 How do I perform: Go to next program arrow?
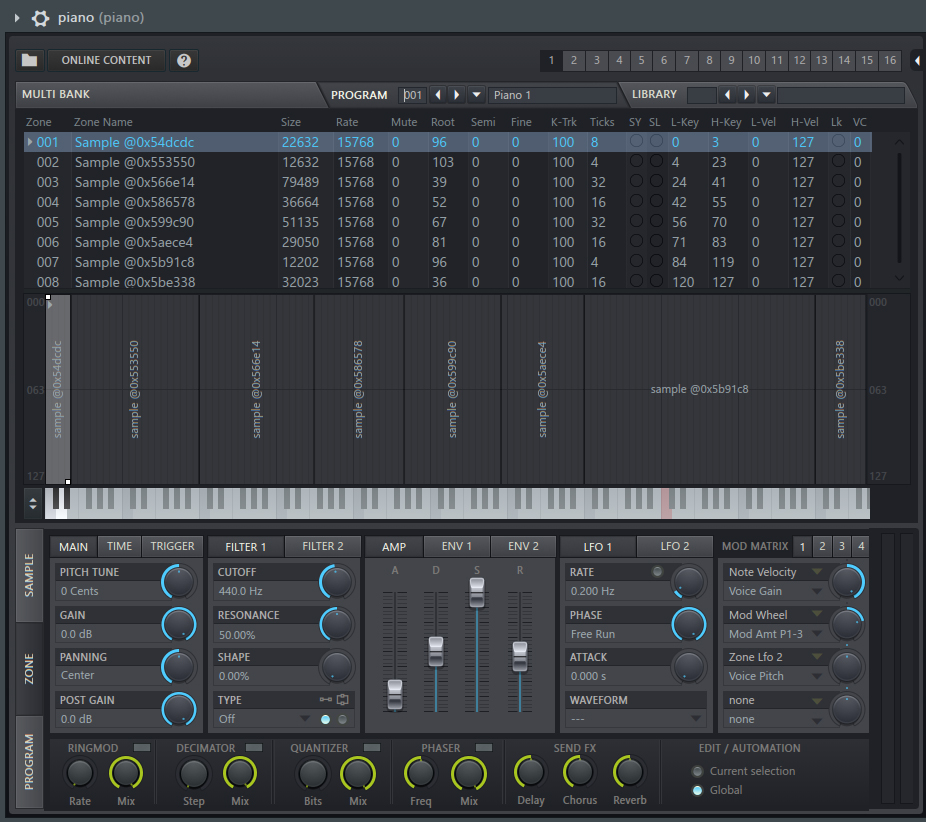[456, 95]
